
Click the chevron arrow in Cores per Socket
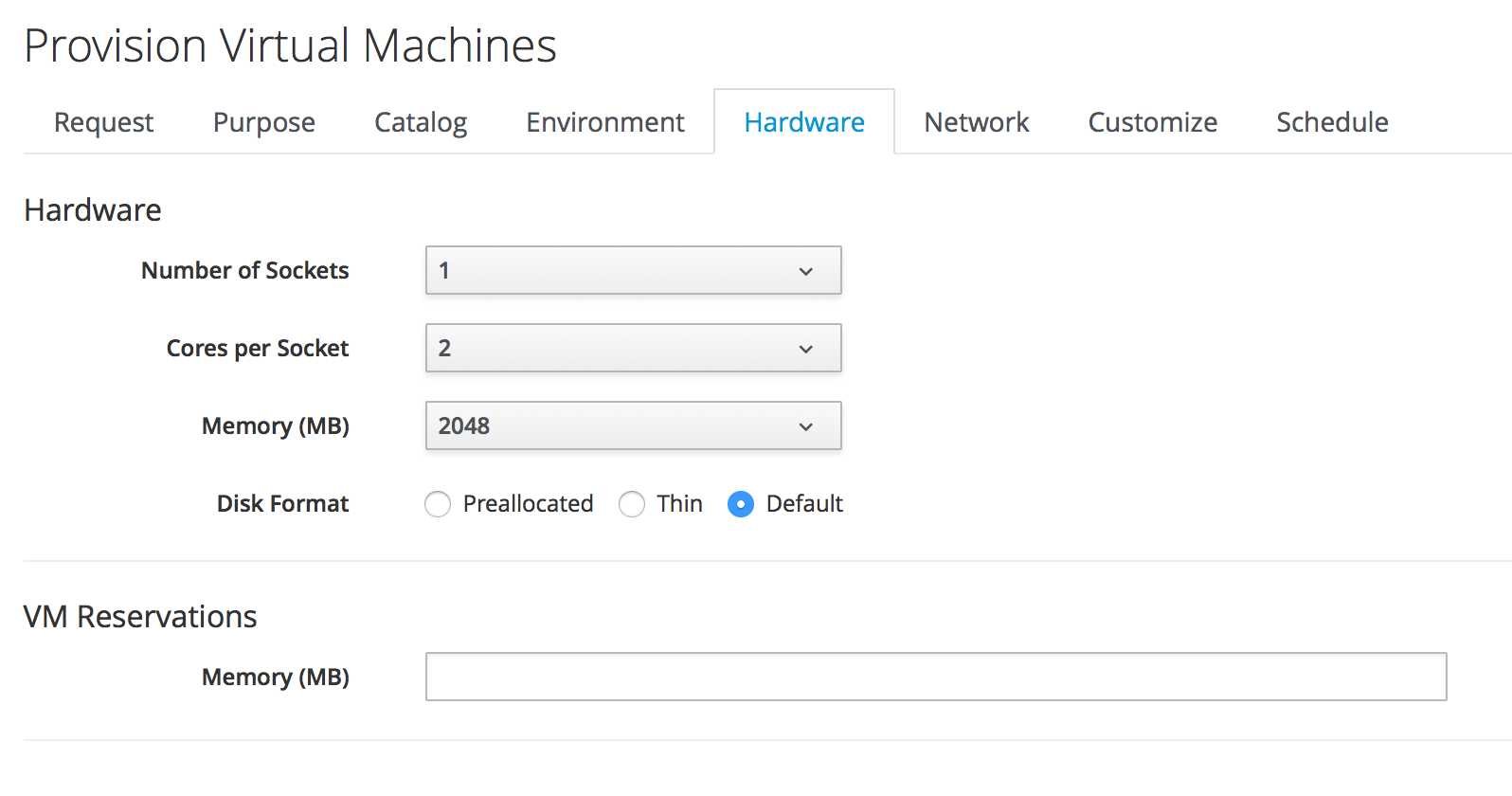pyautogui.click(x=805, y=349)
